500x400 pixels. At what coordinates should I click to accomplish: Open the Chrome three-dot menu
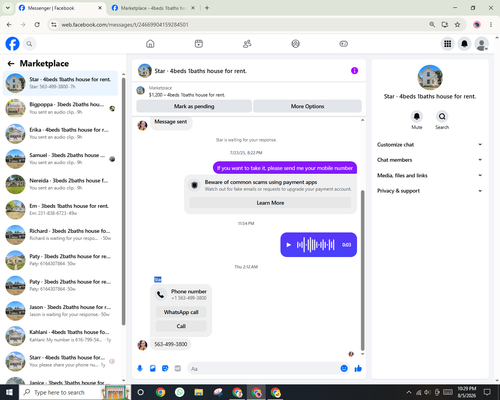491,24
